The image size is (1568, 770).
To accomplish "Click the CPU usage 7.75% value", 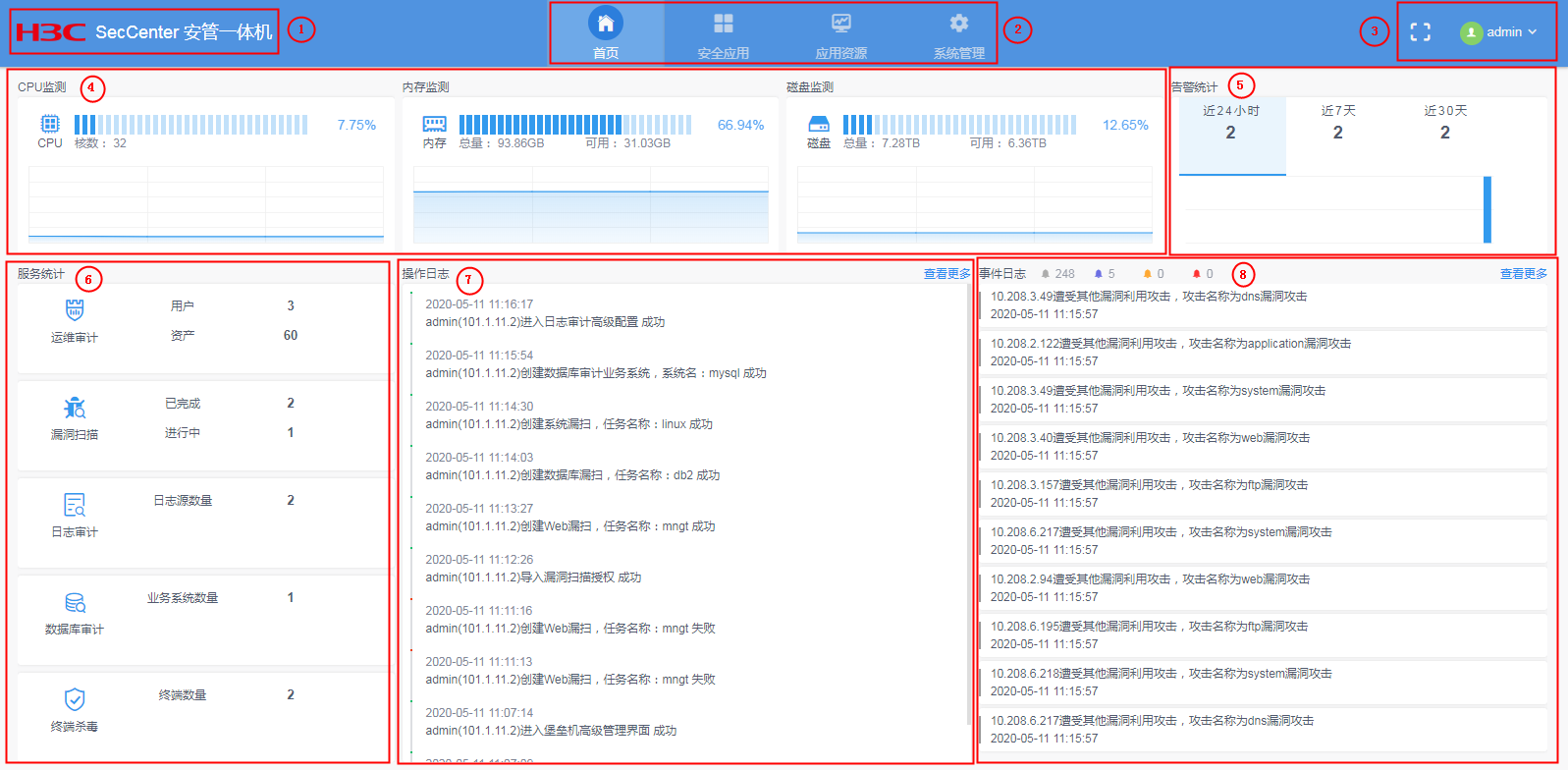I will (x=356, y=125).
